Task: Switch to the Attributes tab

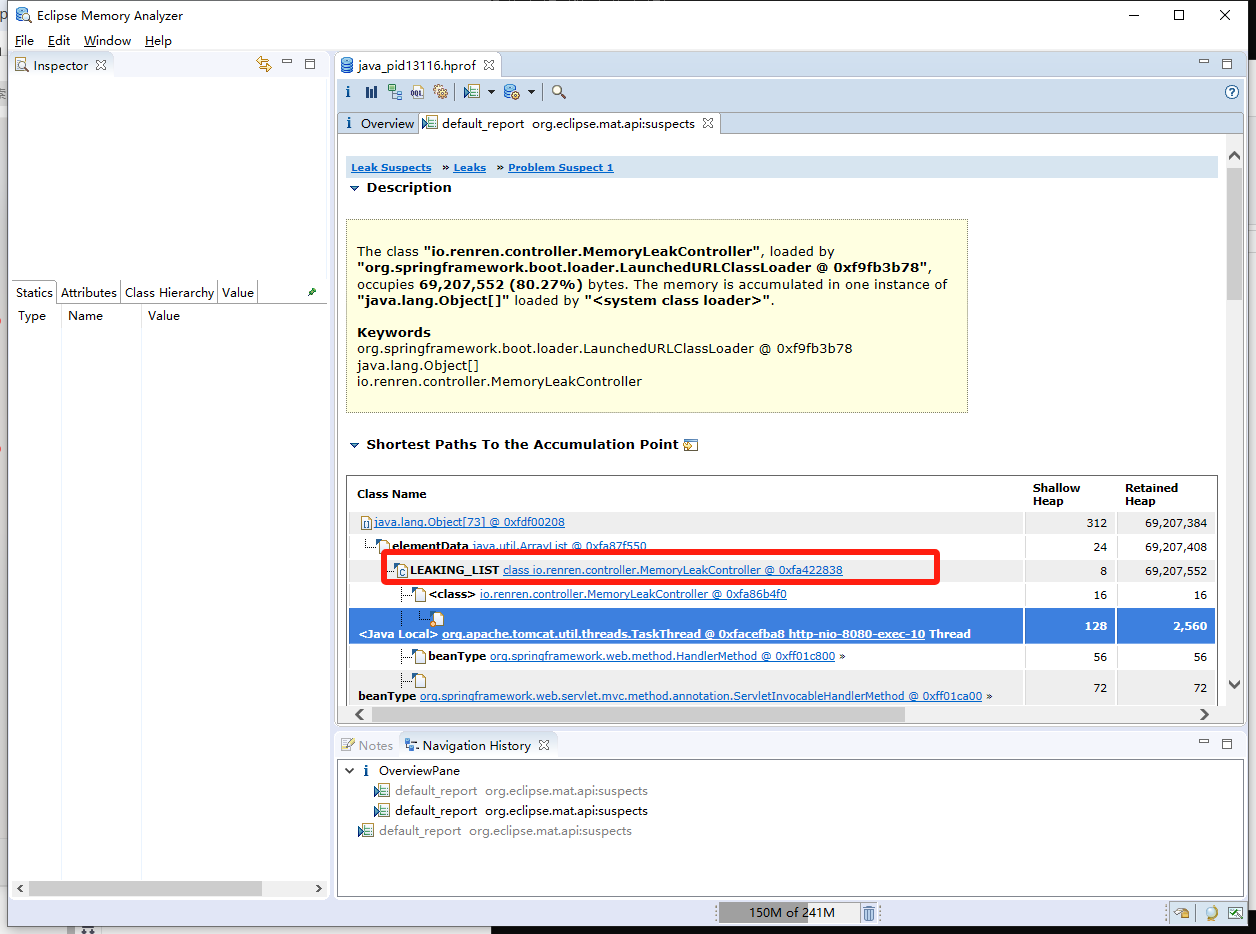Action: [x=88, y=292]
